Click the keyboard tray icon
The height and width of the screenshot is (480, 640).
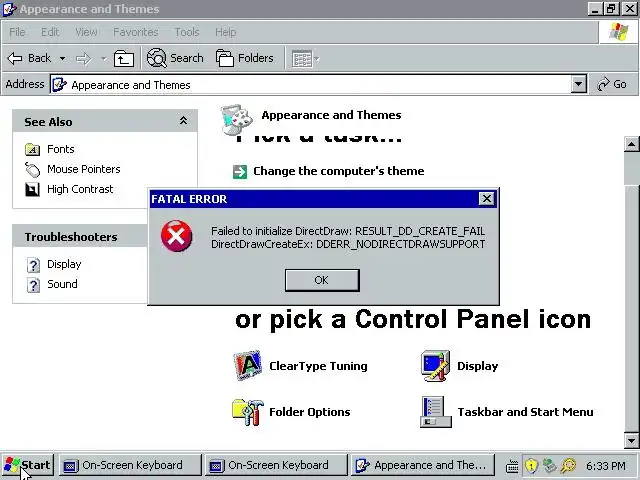point(512,466)
